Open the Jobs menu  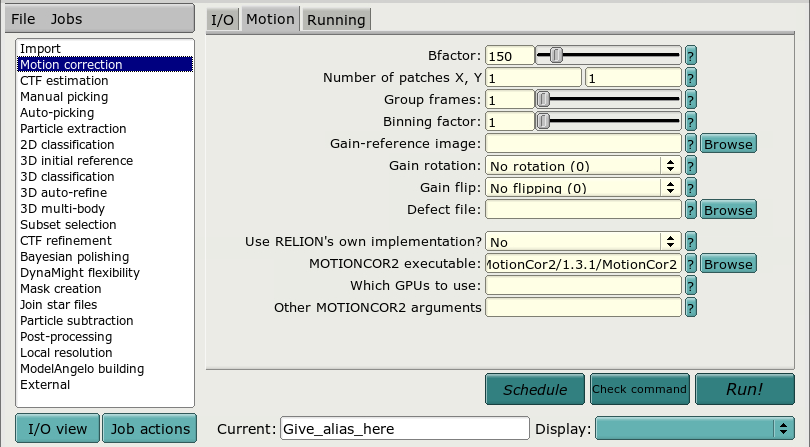(x=66, y=19)
